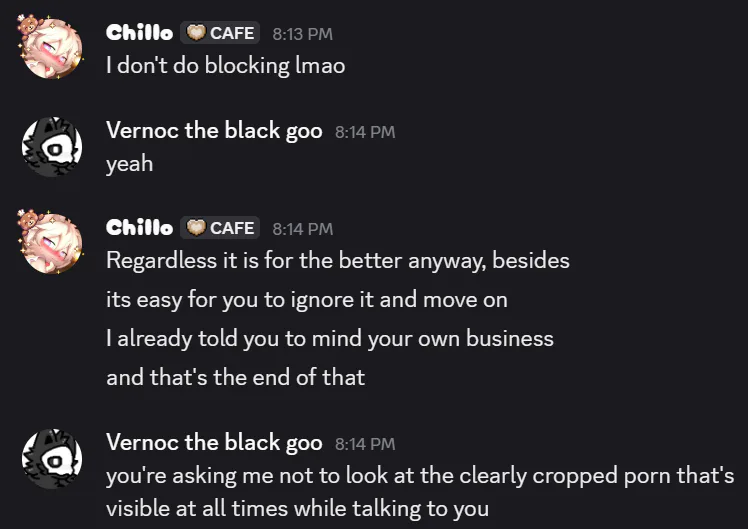The height and width of the screenshot is (529, 748).
Task: Click the CAFE text of Chillo's 8:14 PM tag
Action: [x=231, y=228]
